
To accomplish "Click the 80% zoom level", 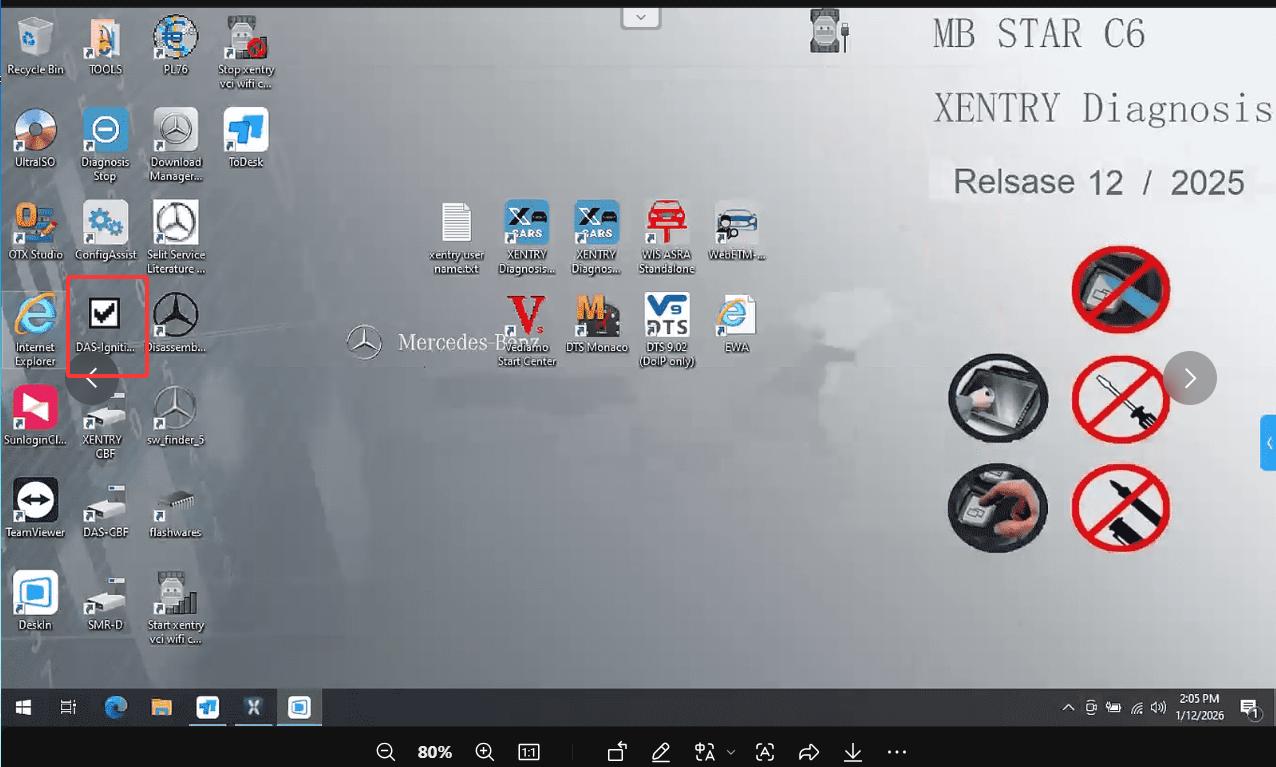I will (x=435, y=752).
